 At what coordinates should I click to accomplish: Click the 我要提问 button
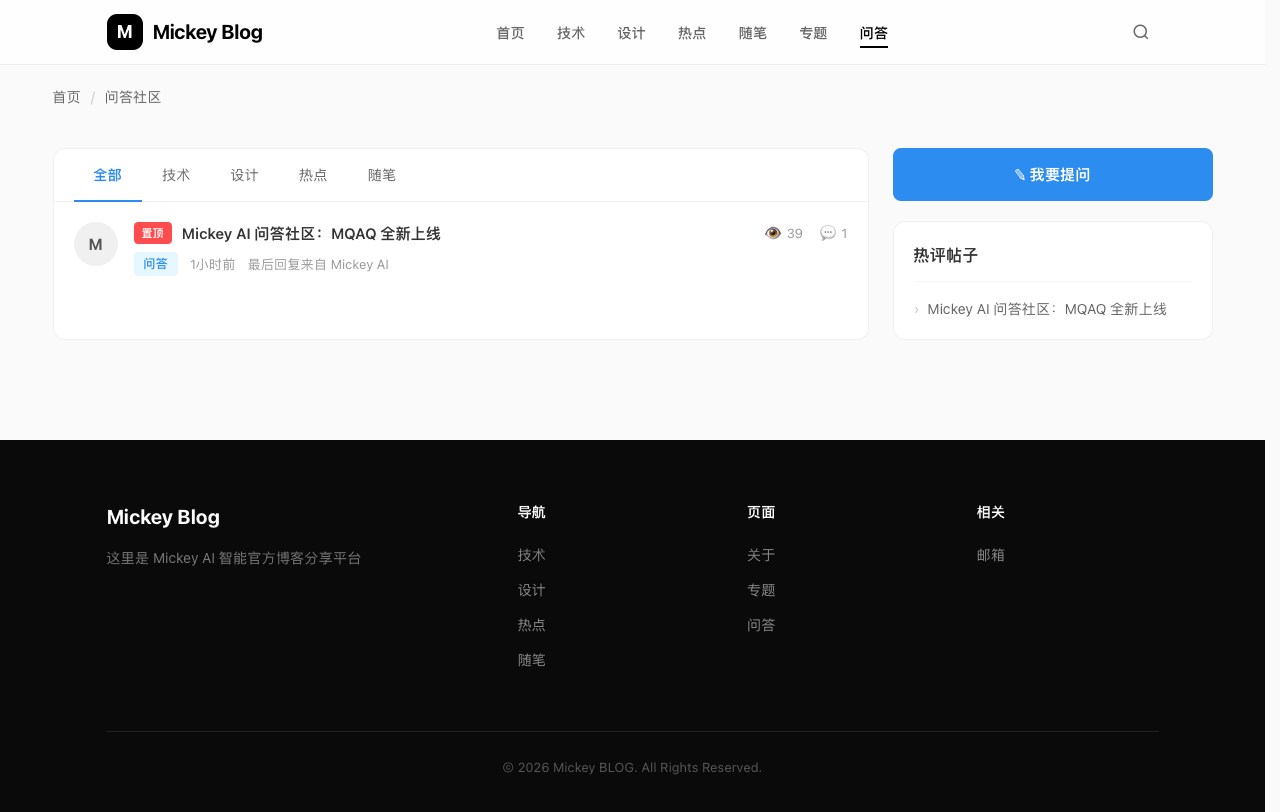(1053, 175)
